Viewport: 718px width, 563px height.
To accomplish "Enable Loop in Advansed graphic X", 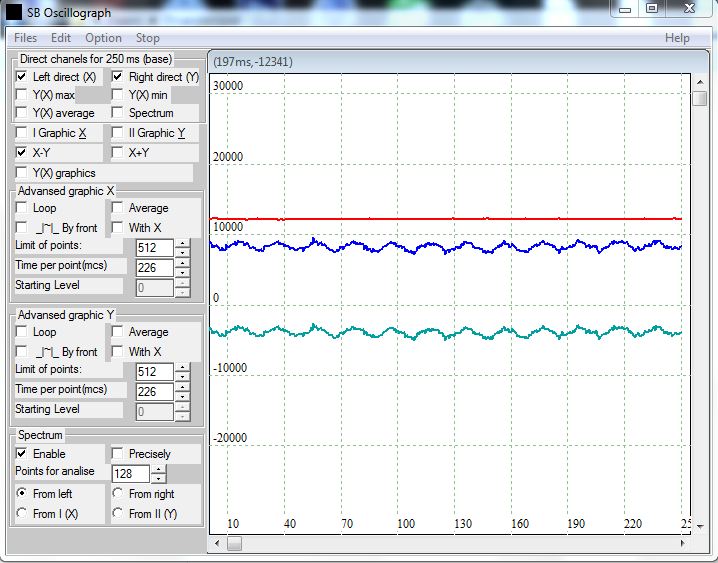I will [22, 208].
